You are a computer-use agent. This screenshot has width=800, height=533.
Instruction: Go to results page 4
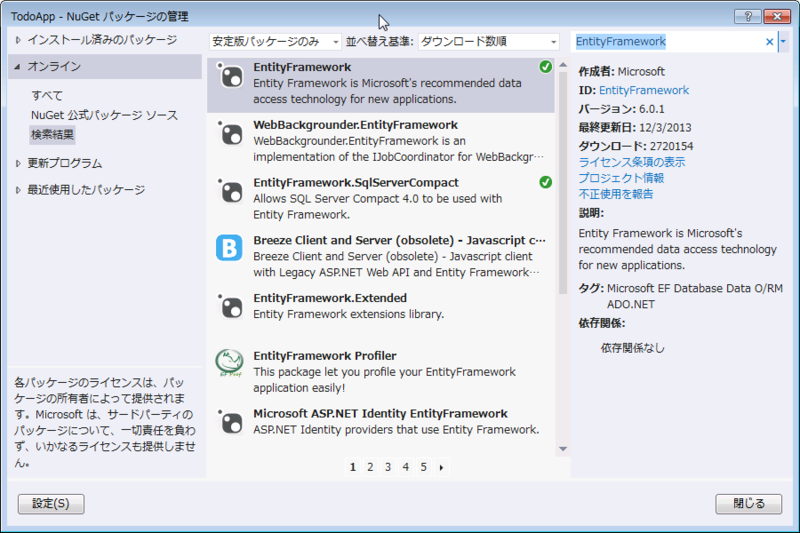pos(406,467)
